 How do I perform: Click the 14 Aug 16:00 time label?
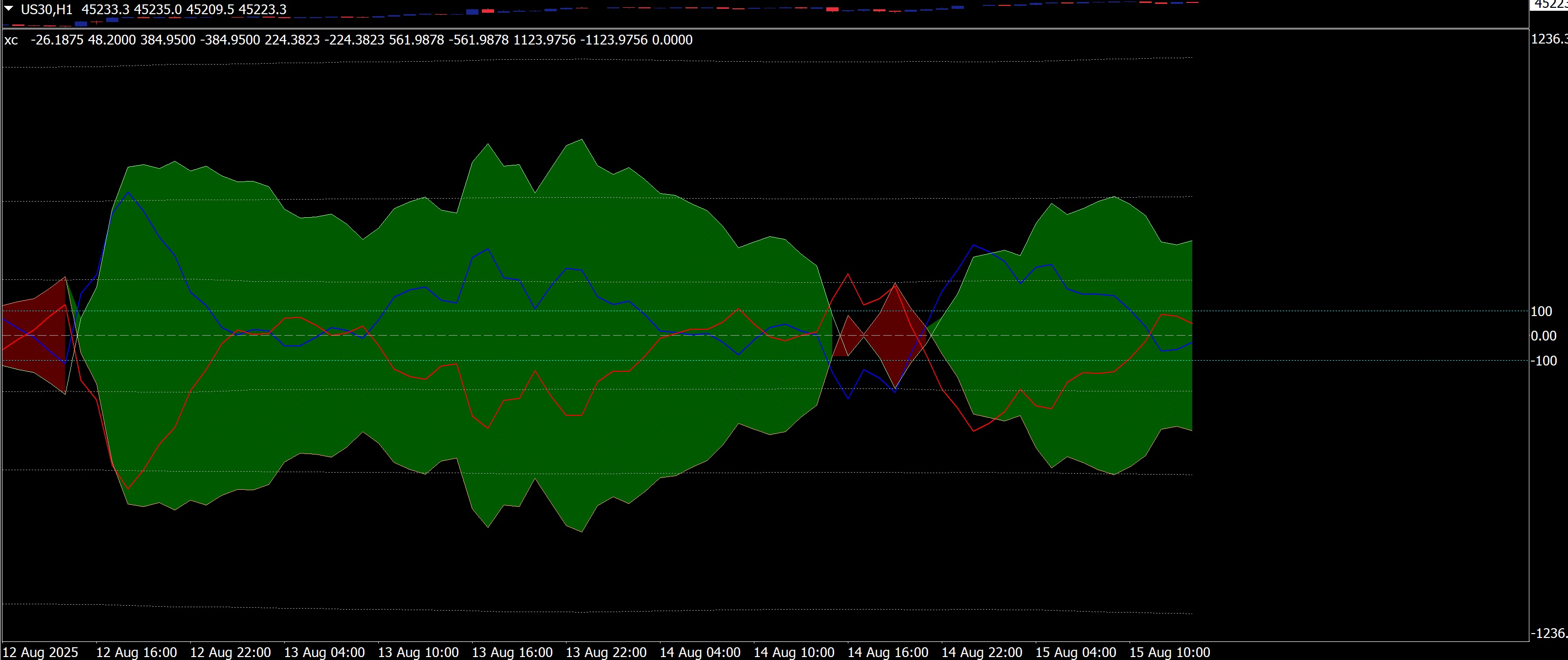pyautogui.click(x=888, y=652)
